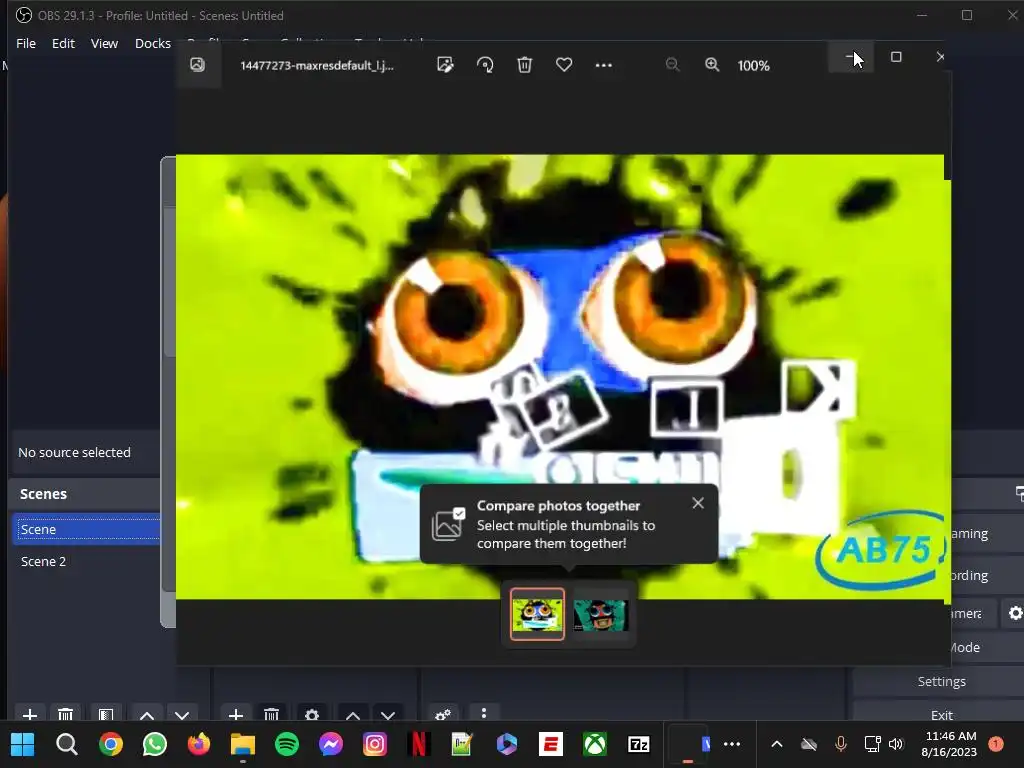Open virtual camera settings gear in OBS

[x=1015, y=613]
